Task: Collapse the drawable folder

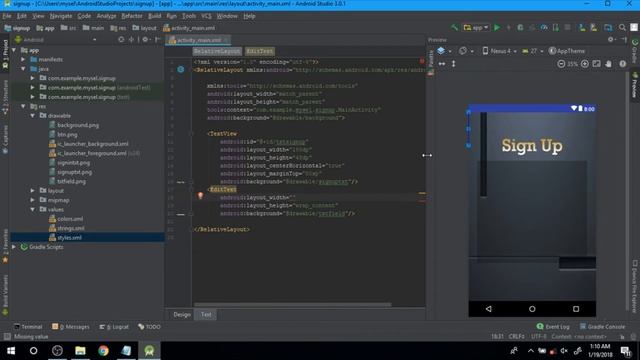Action: click(x=33, y=116)
